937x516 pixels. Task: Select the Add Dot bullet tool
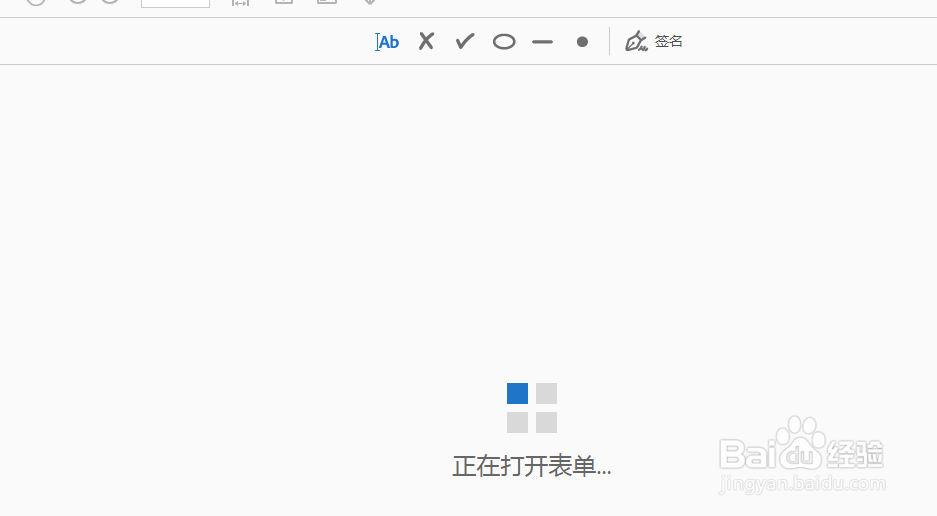tap(582, 42)
